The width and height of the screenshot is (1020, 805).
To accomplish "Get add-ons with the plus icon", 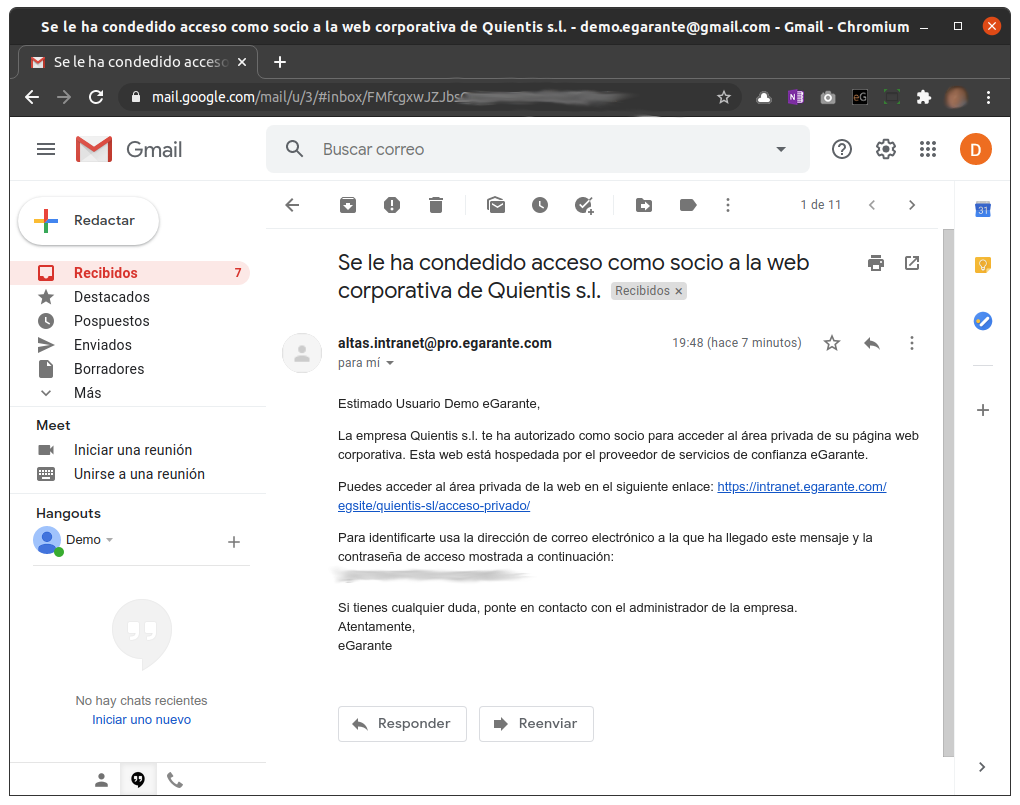I will click(983, 410).
